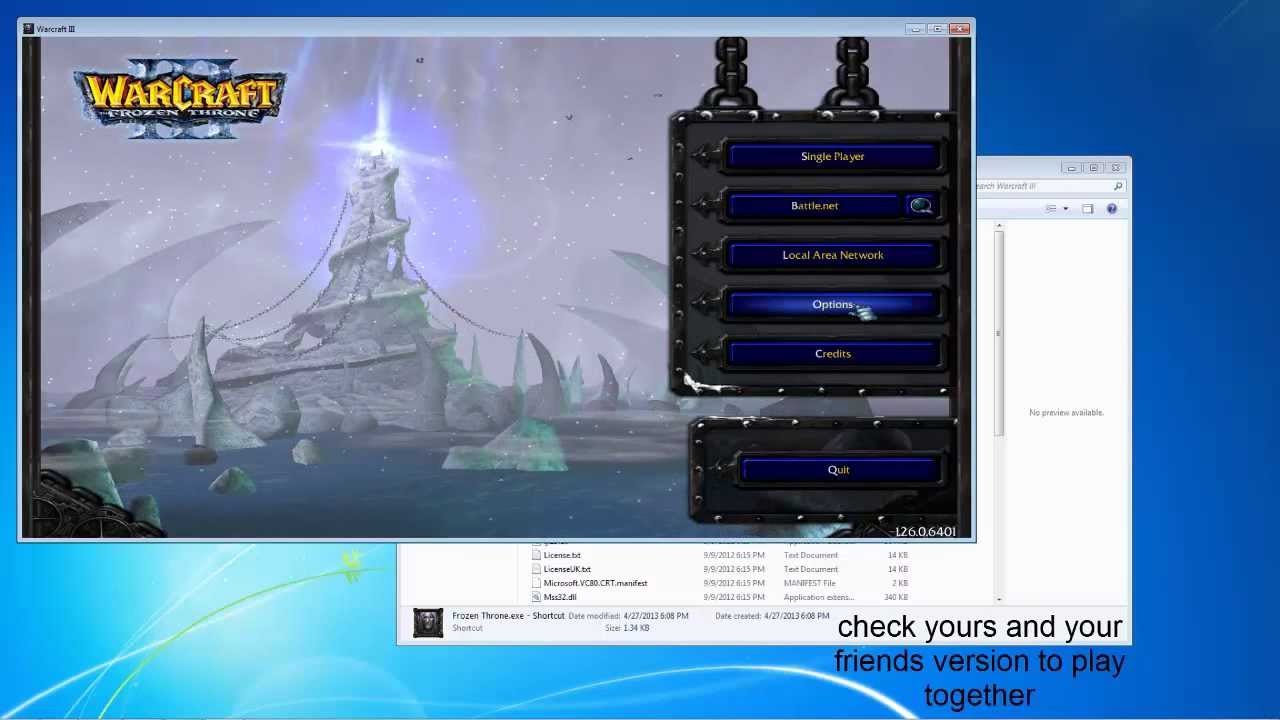Click the scroll-down arrow of Explorer file list
The image size is (1280, 720).
coord(998,598)
